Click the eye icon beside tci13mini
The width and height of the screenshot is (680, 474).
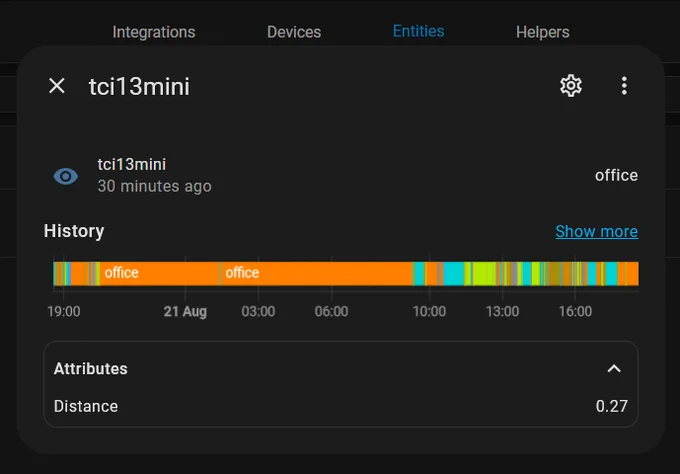point(65,176)
